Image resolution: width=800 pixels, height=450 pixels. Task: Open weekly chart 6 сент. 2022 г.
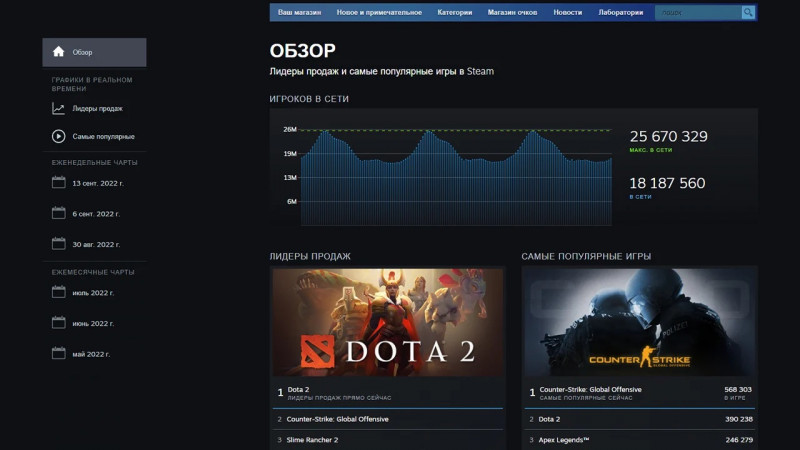tap(94, 214)
